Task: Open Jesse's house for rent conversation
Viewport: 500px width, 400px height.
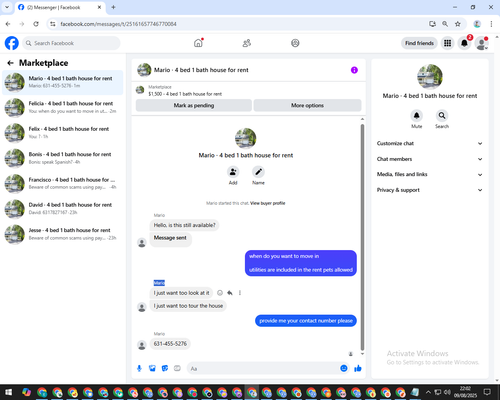Action: click(63, 234)
